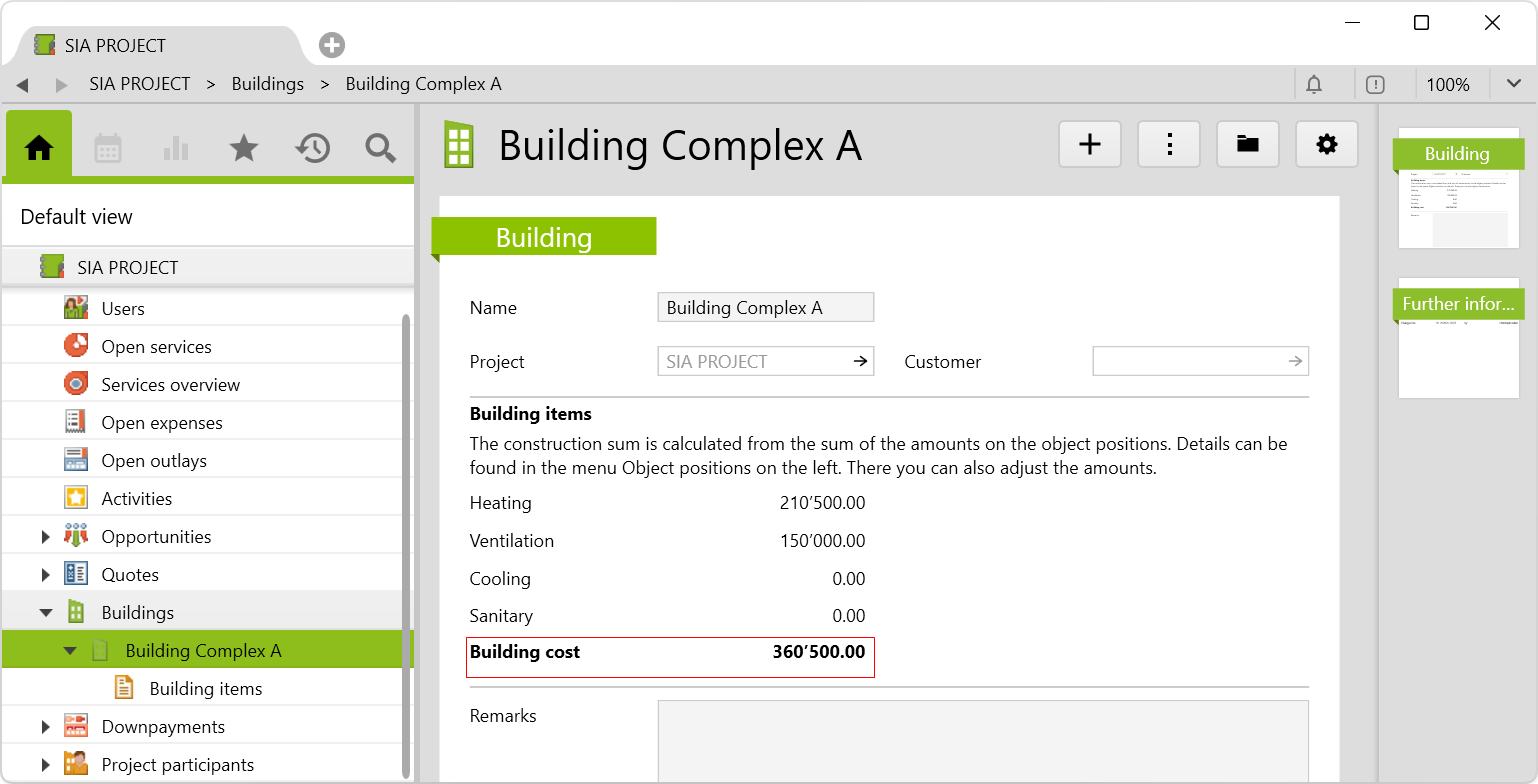Expand the Opportunities tree node
The image size is (1538, 784).
click(46, 537)
